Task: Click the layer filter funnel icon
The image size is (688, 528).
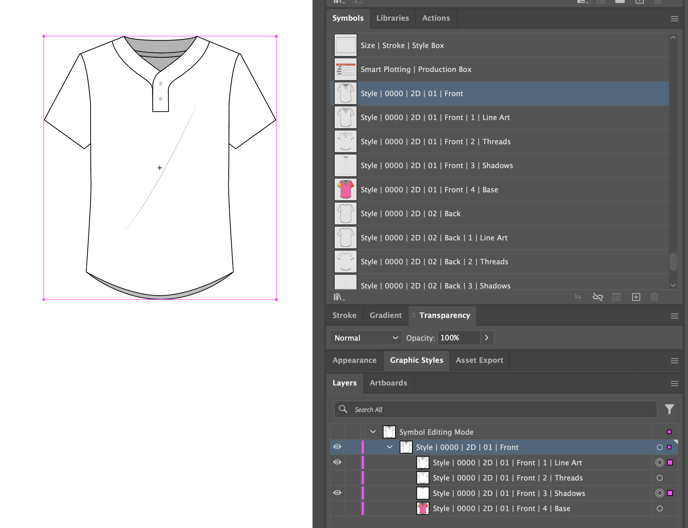Action: tap(669, 409)
